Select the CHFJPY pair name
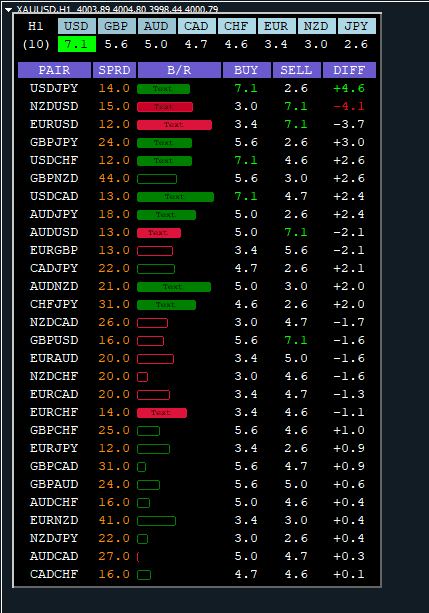Screen dimensions: 429x613 [54, 304]
